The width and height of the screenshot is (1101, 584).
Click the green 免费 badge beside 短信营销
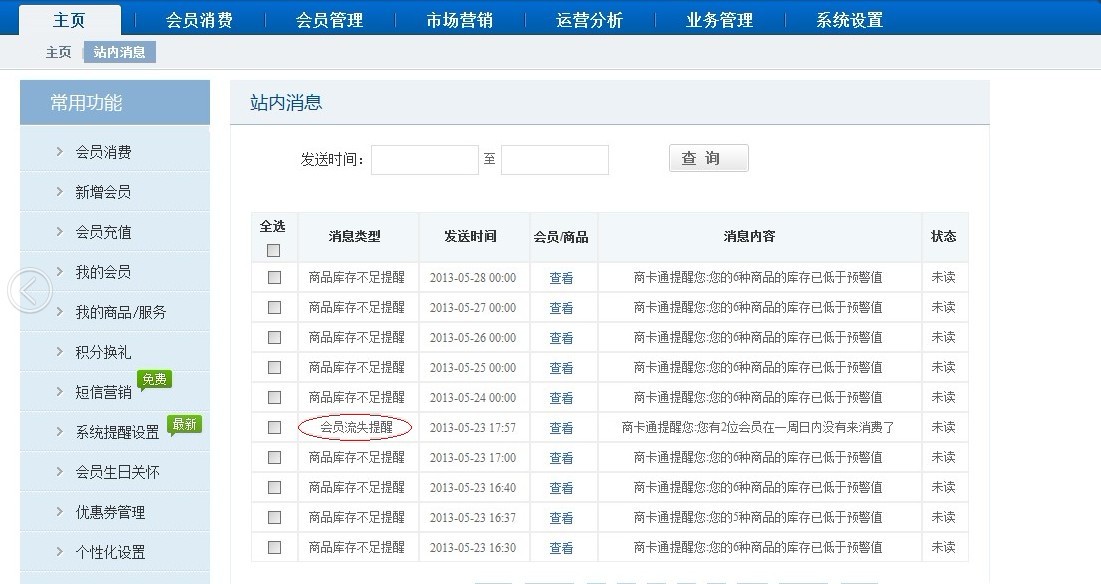[x=155, y=380]
